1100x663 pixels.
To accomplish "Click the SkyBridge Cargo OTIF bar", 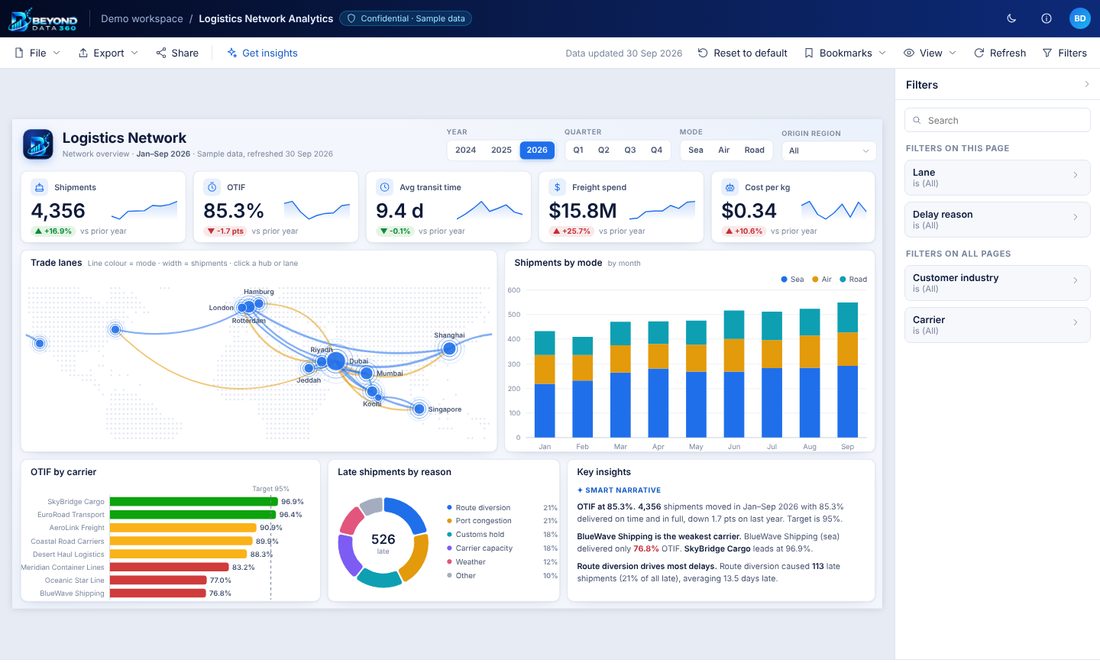I will [194, 502].
